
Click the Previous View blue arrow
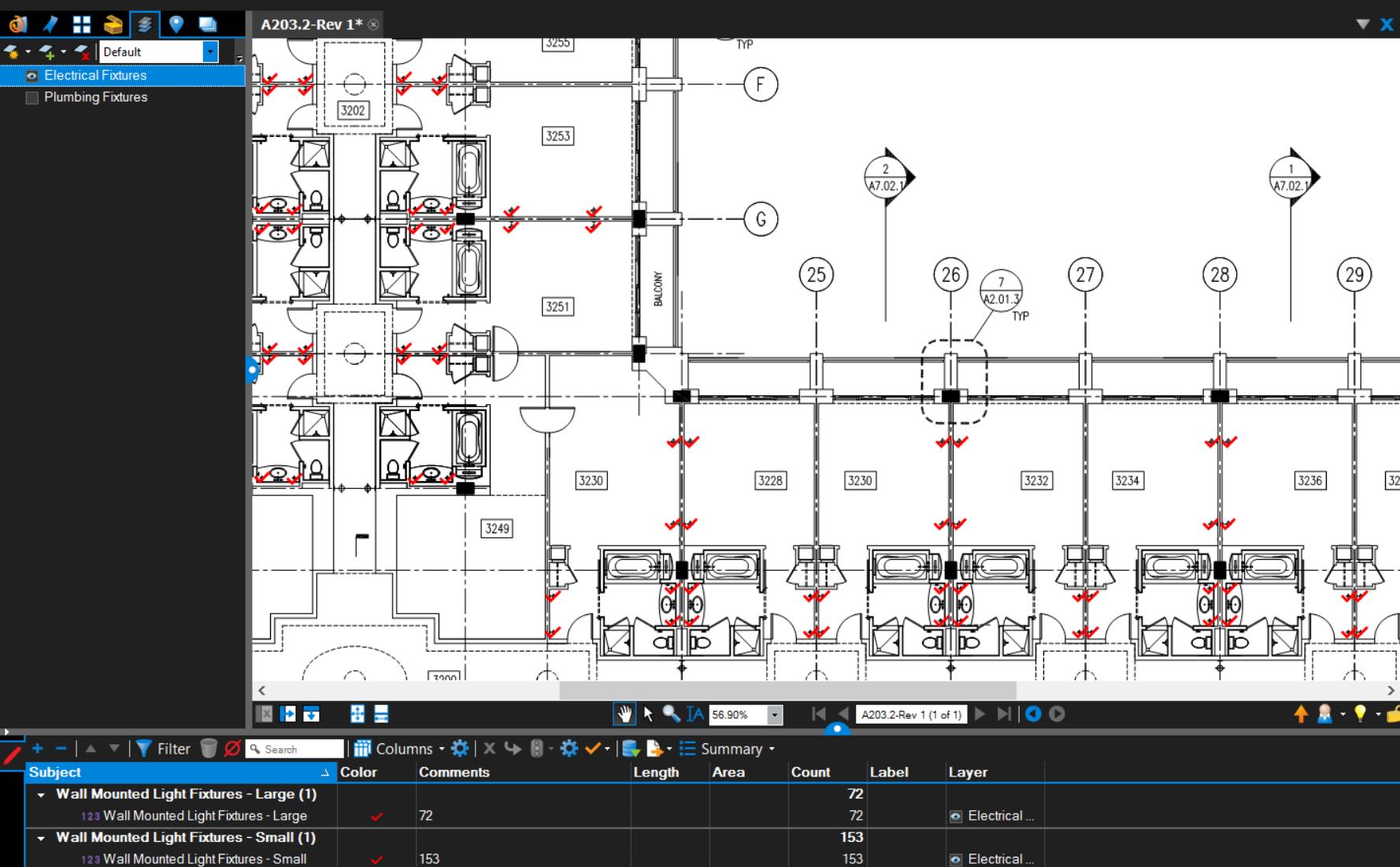tap(1033, 714)
